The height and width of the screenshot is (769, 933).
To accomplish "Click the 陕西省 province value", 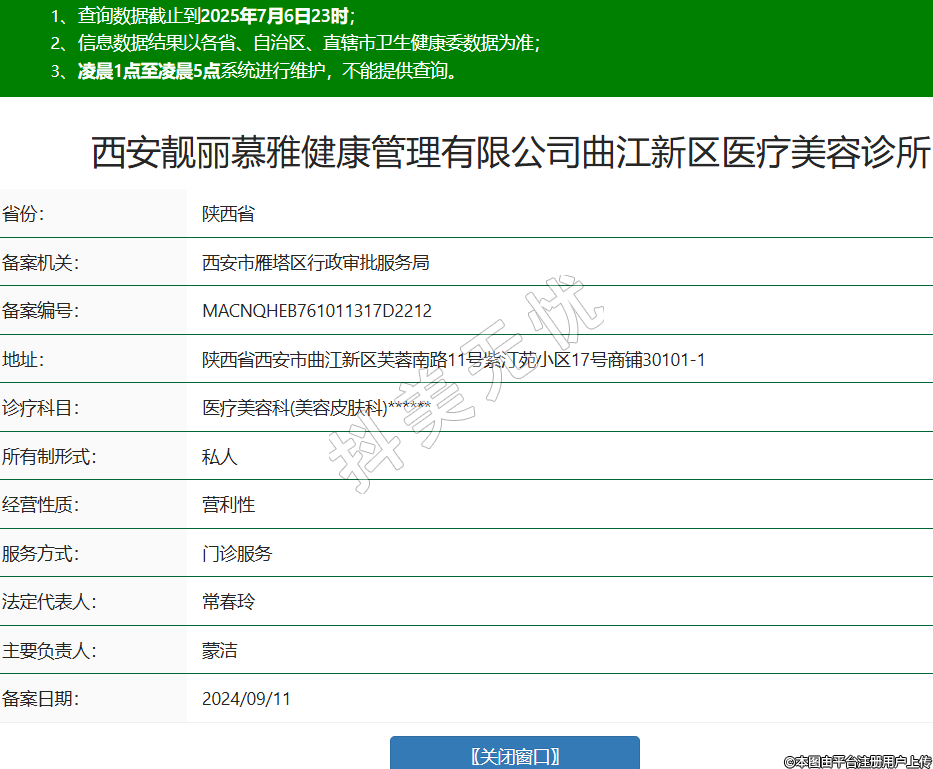I will click(x=228, y=214).
